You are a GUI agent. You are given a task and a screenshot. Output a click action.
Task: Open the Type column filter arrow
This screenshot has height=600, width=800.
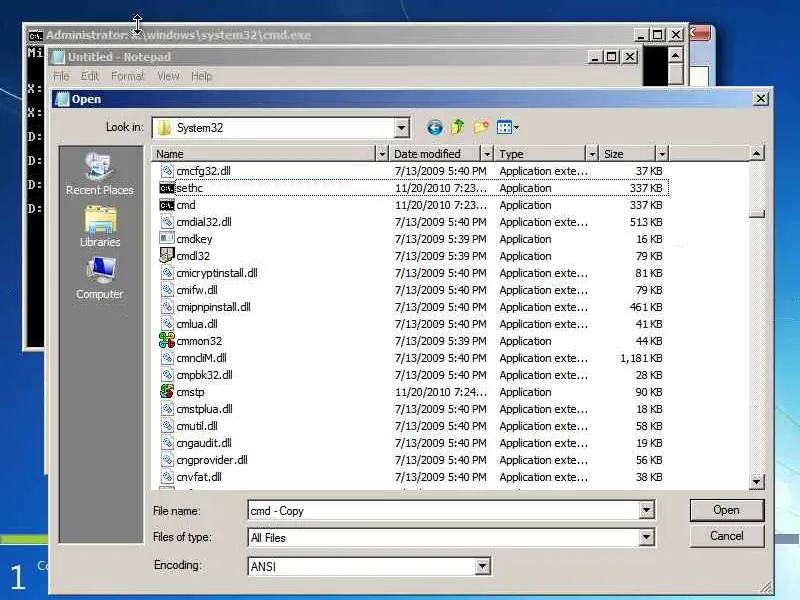[x=592, y=154]
